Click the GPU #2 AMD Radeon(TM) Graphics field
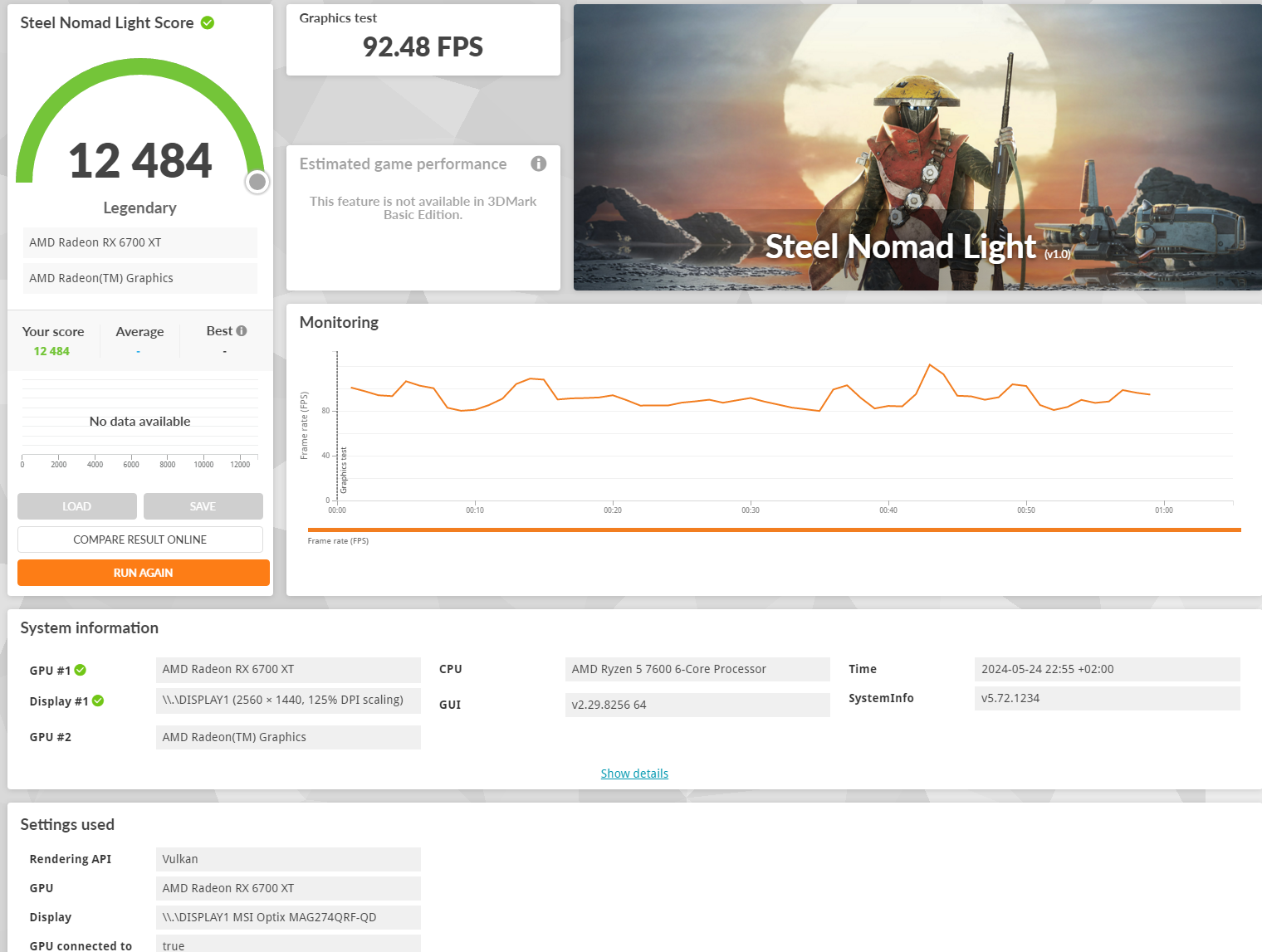This screenshot has height=952, width=1262. pos(288,737)
